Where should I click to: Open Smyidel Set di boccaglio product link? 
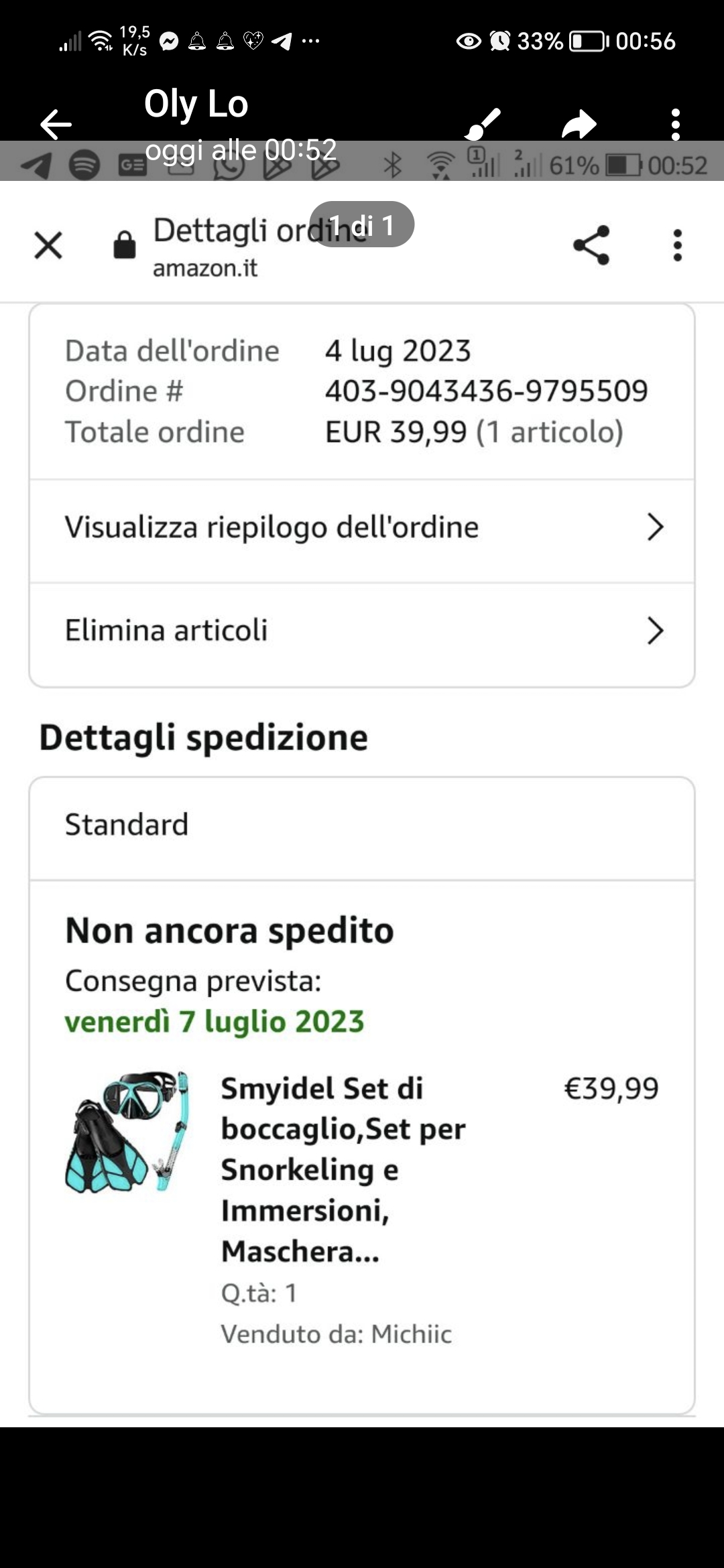point(343,1169)
